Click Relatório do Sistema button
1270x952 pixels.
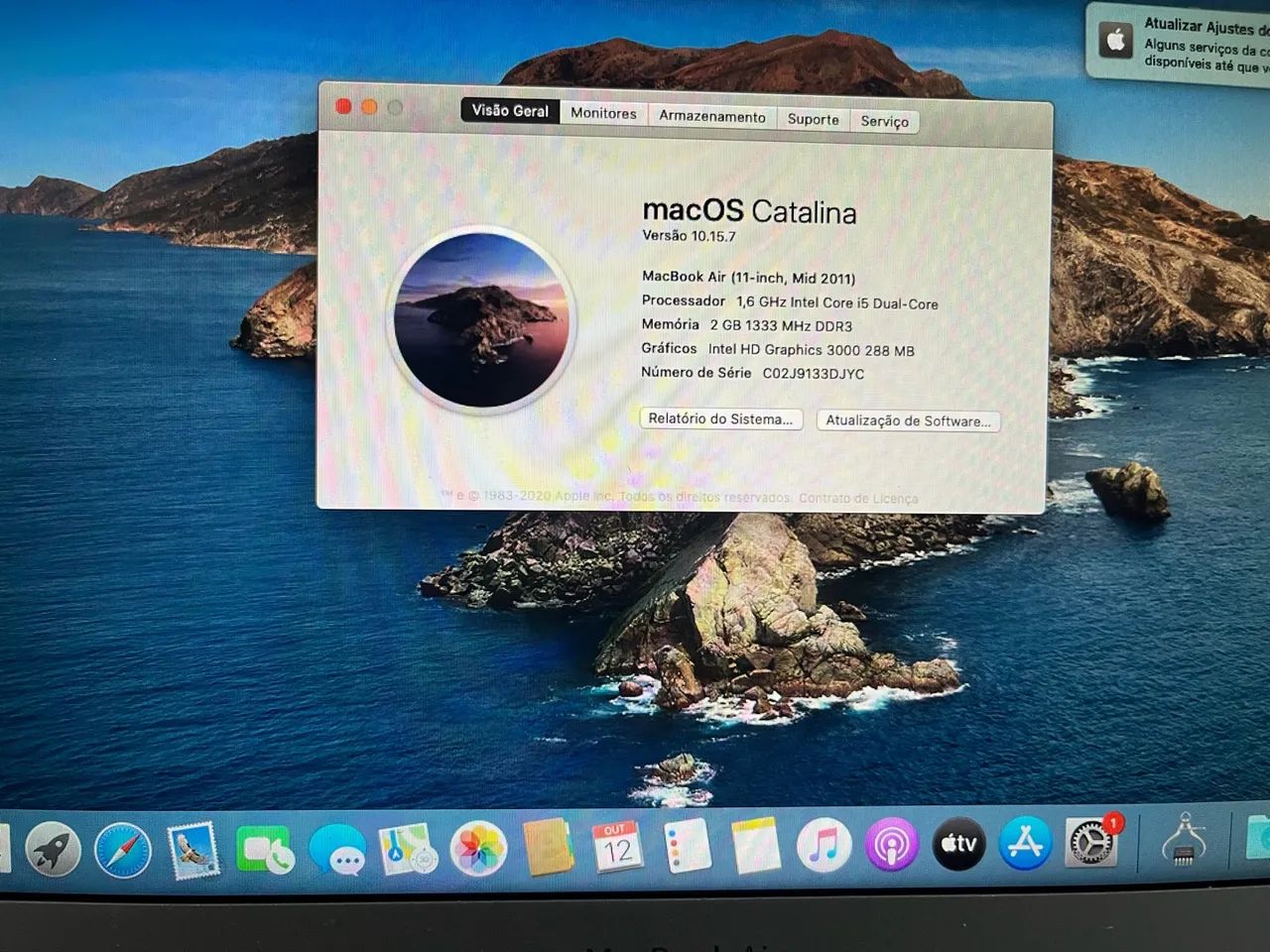coord(720,418)
